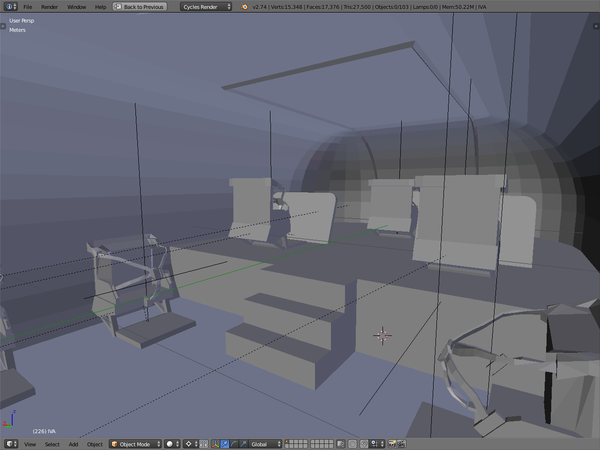Select the scale manipulator icon
Image resolution: width=600 pixels, height=450 pixels.
click(241, 443)
